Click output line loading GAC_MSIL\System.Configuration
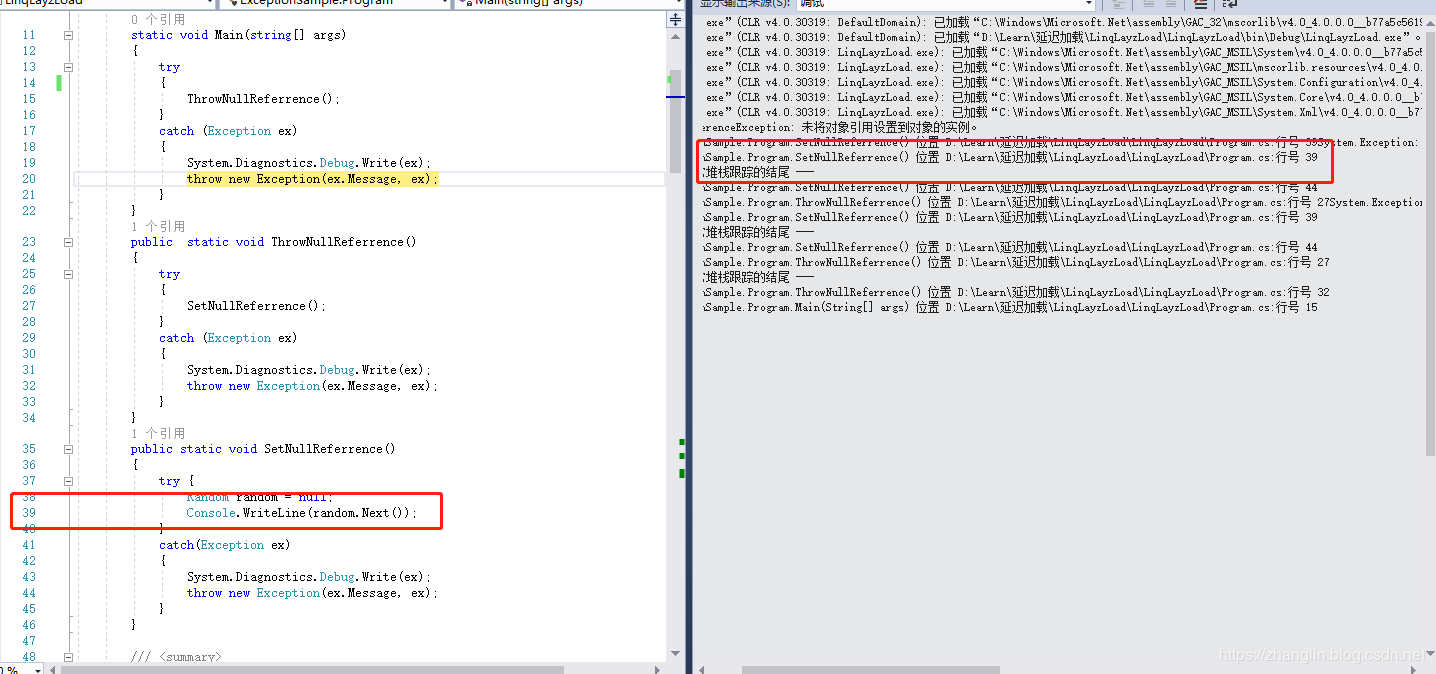The width and height of the screenshot is (1436, 674). (1064, 83)
